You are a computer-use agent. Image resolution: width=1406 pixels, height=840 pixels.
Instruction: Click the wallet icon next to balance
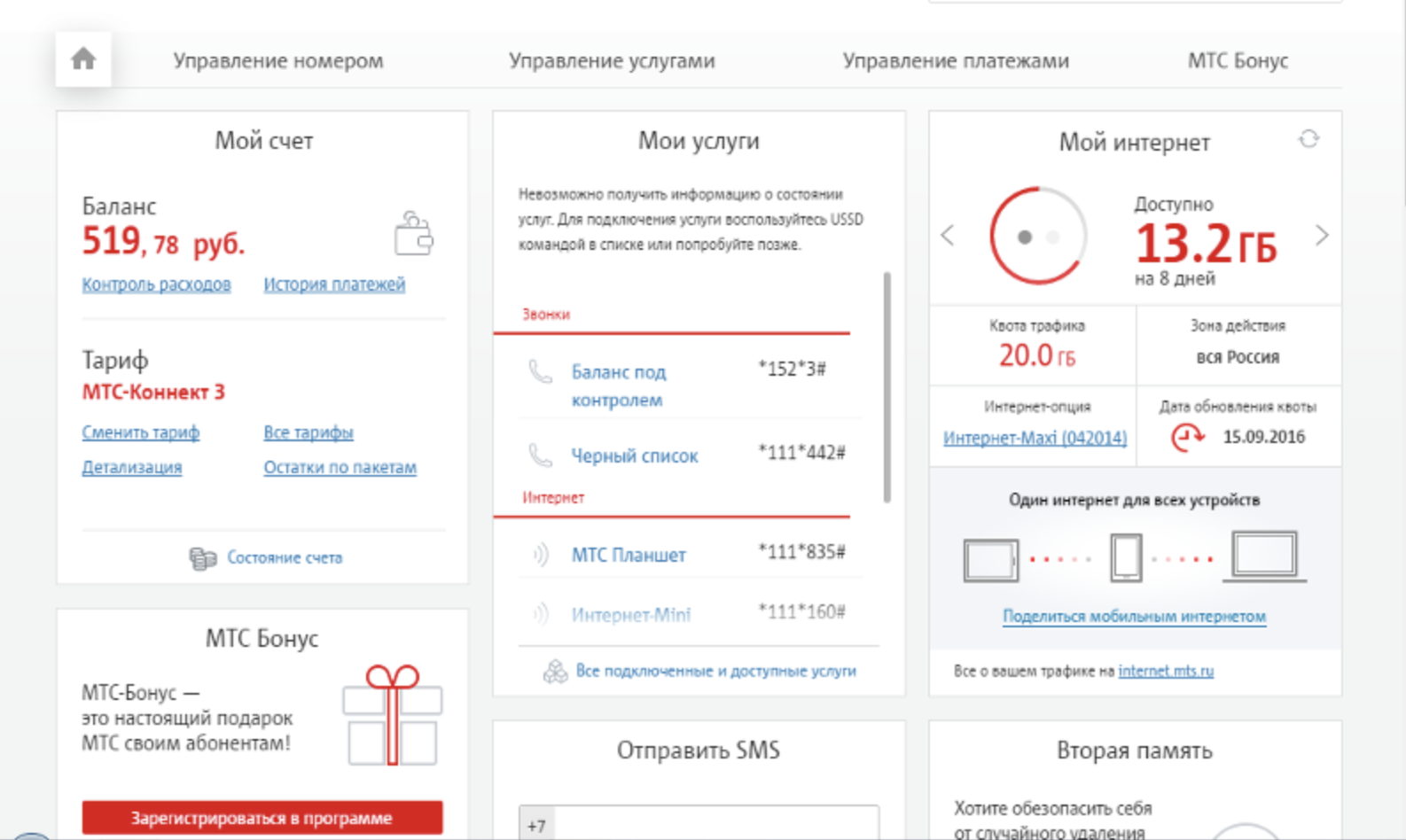[413, 234]
